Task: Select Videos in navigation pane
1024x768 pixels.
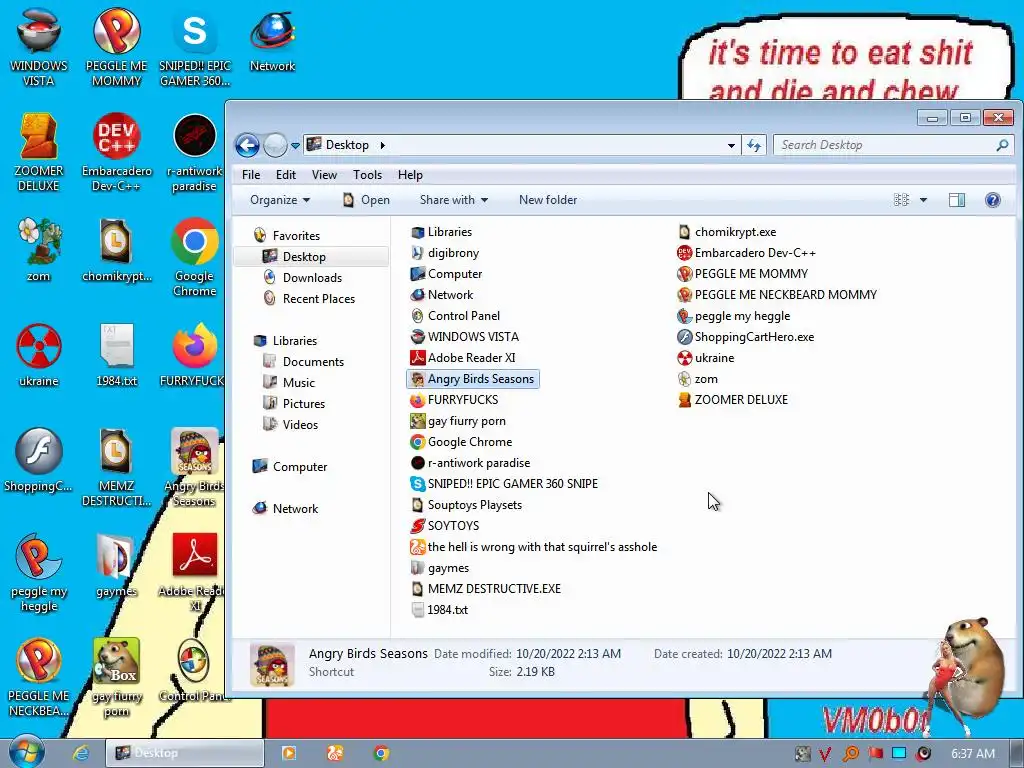Action: tap(291, 424)
